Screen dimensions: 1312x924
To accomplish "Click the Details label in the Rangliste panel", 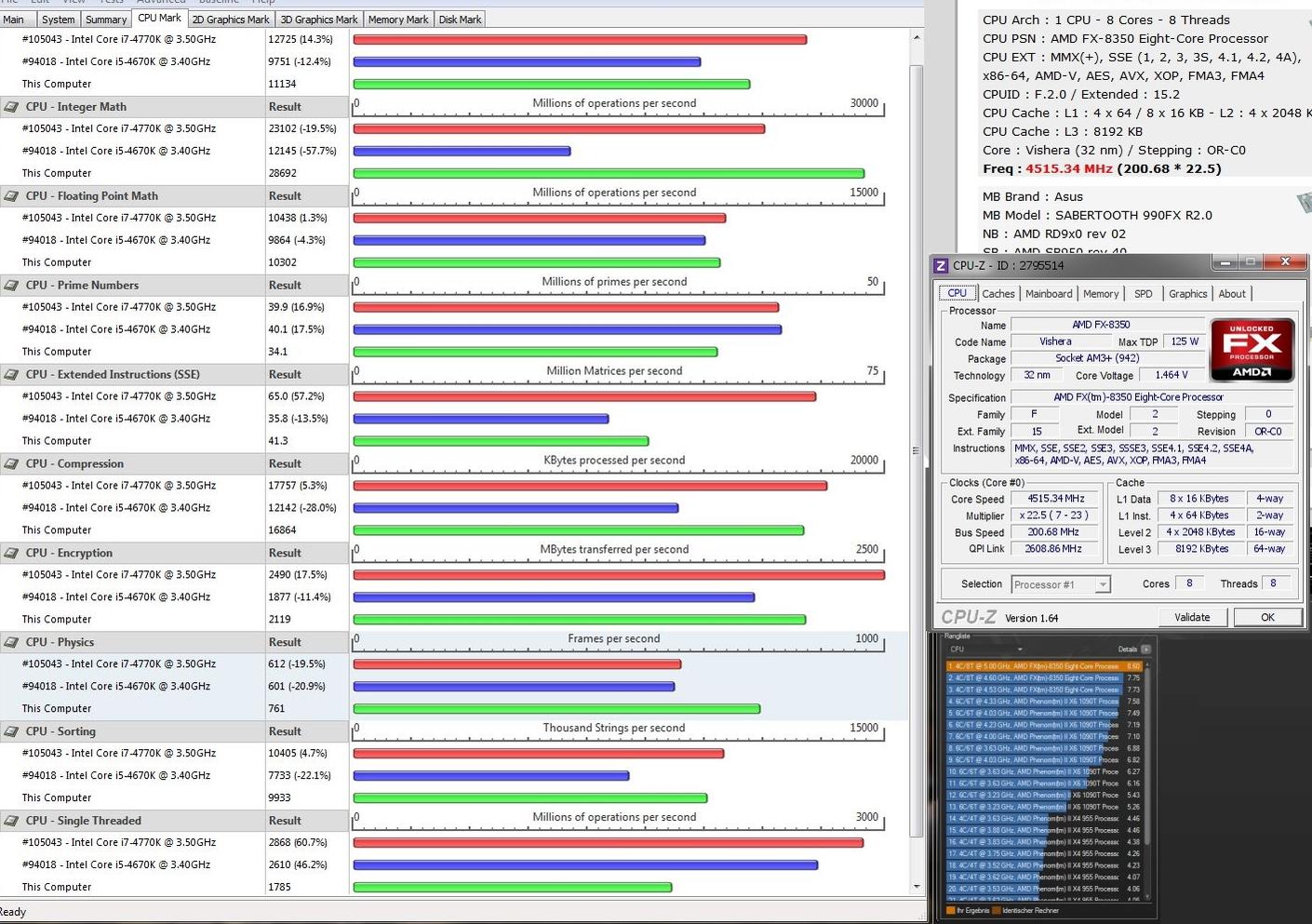I will 1127,649.
